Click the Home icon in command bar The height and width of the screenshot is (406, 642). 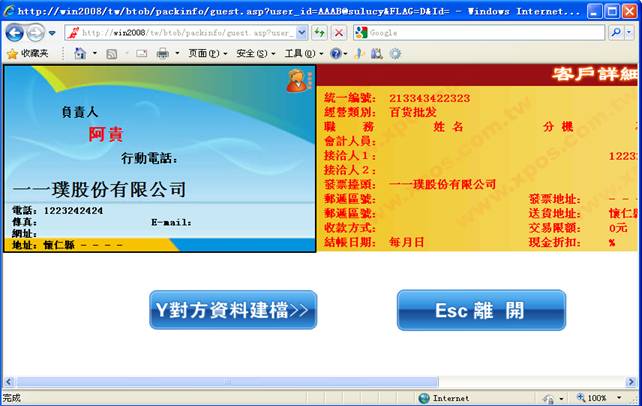[x=80, y=53]
